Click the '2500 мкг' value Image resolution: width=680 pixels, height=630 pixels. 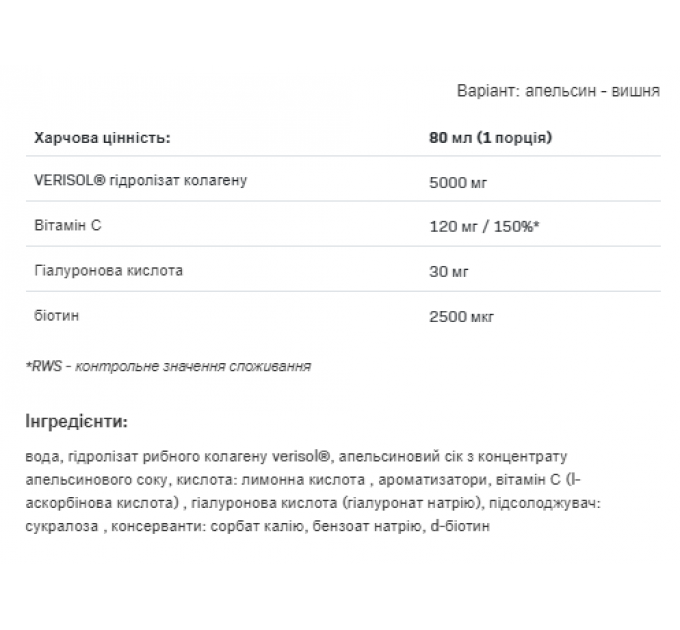[x=461, y=317]
